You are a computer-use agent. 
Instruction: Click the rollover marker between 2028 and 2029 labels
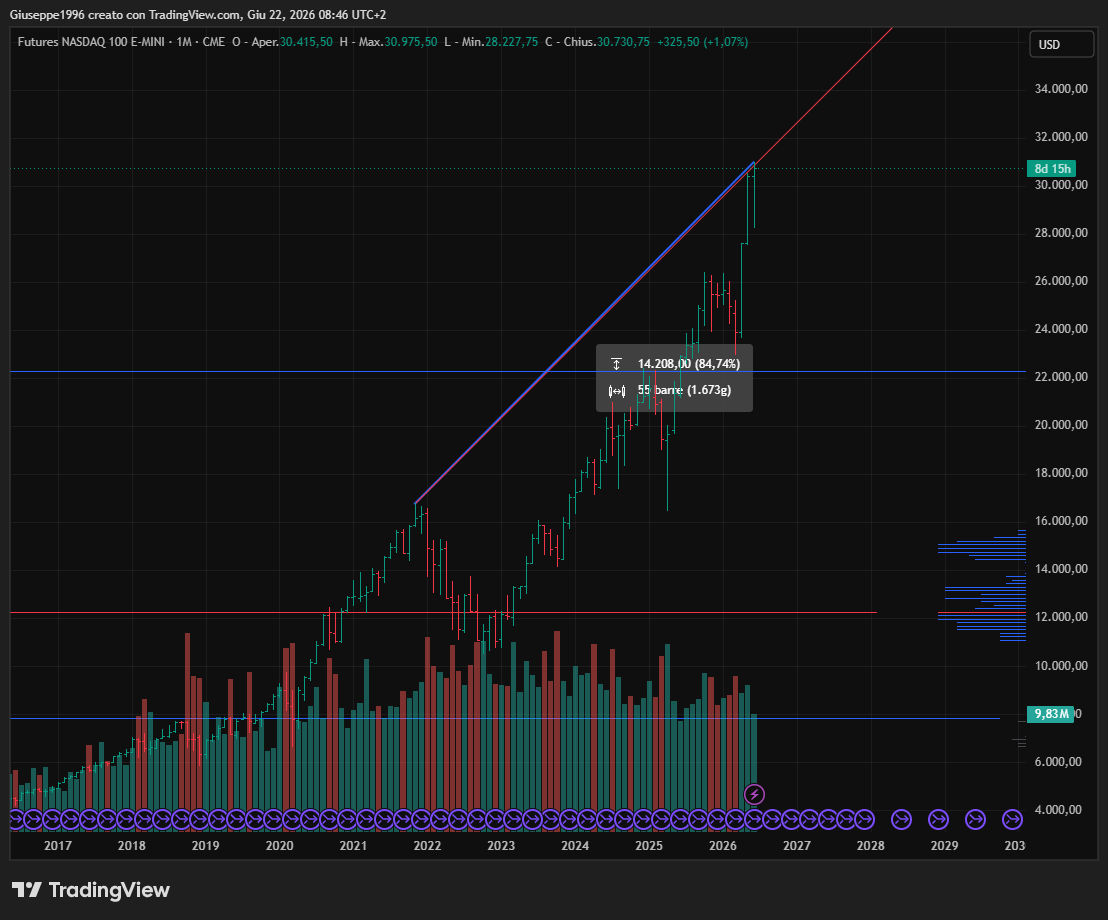point(901,820)
